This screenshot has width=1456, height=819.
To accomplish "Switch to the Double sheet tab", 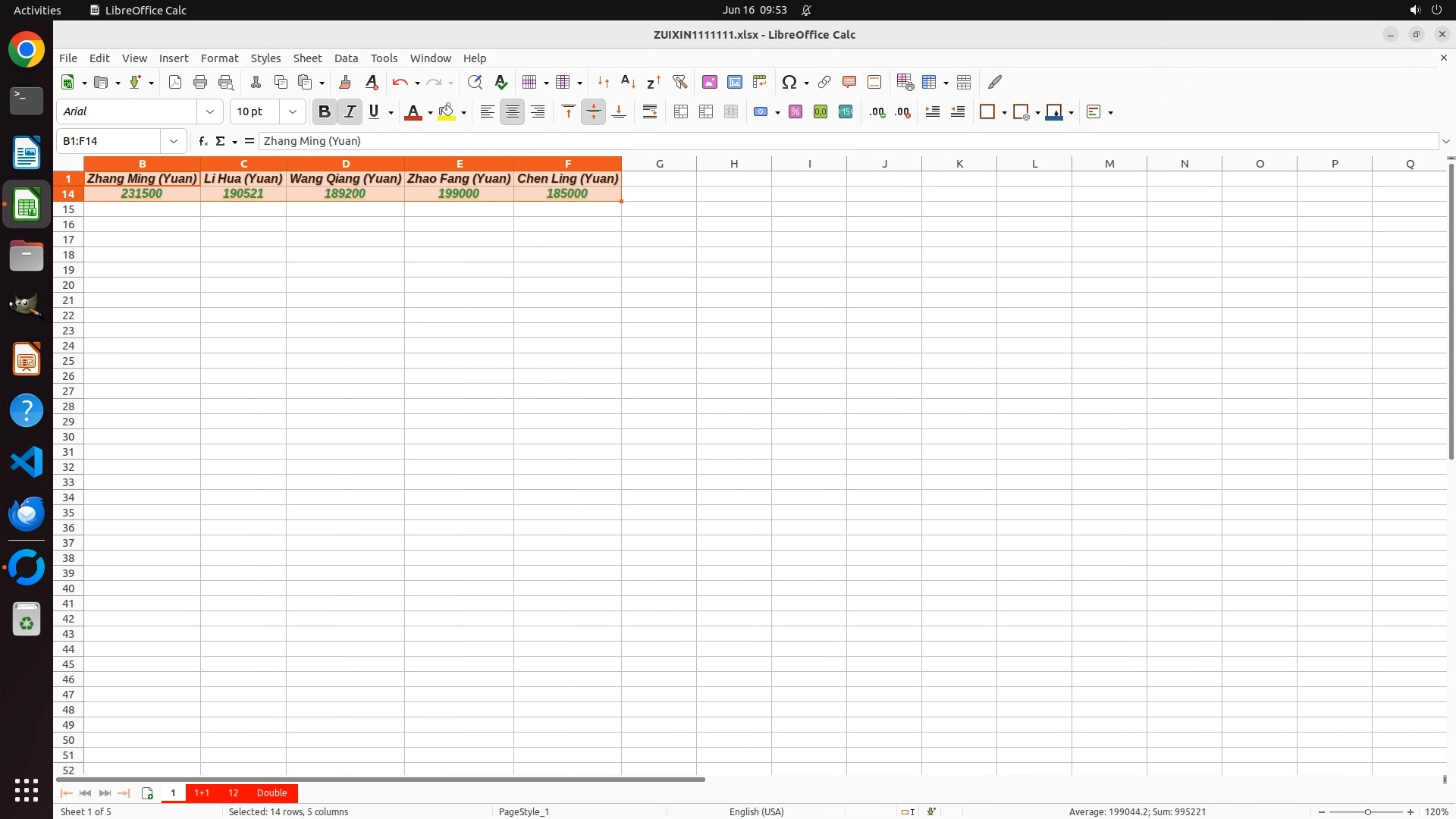I will tap(271, 792).
